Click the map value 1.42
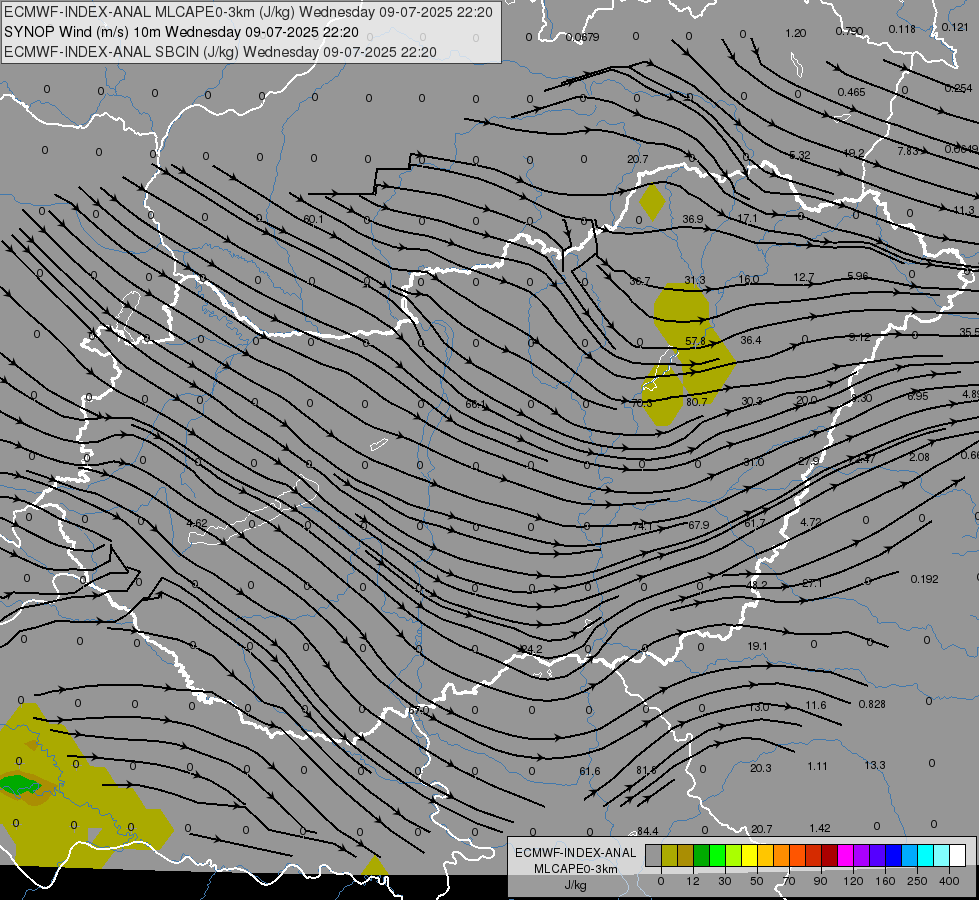 820,828
